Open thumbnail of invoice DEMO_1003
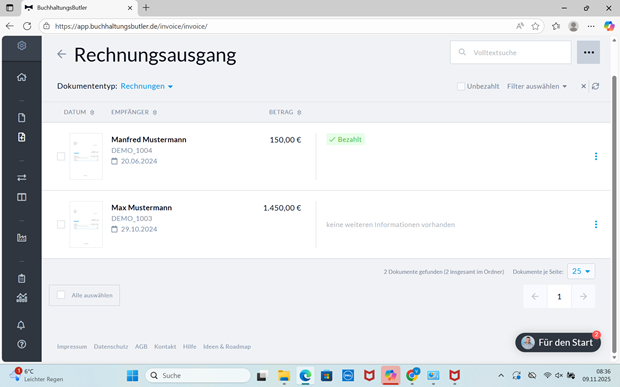 (86, 225)
